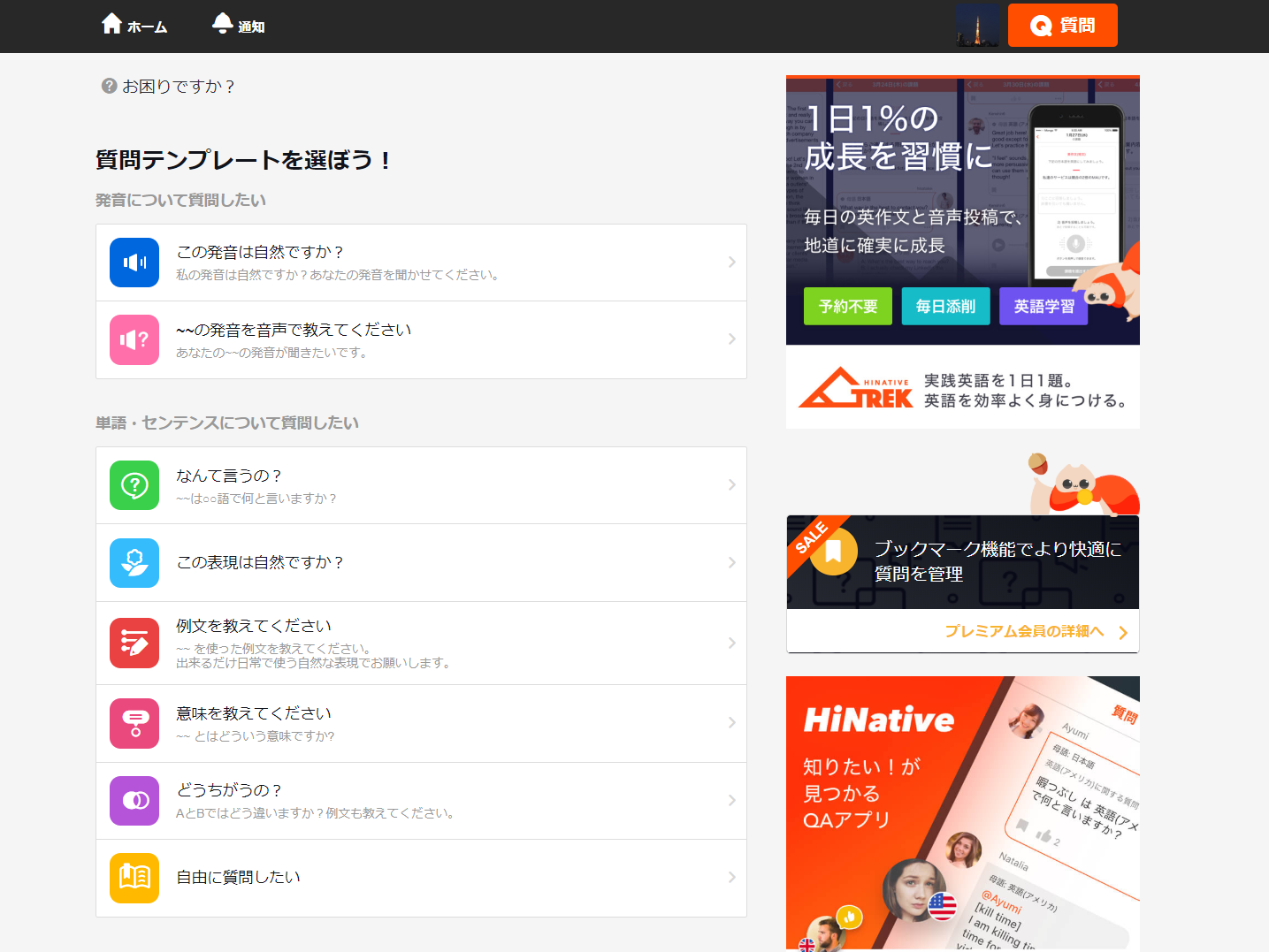The image size is (1269, 952).
Task: Select the 例文を教えてください template title
Action: point(254,626)
